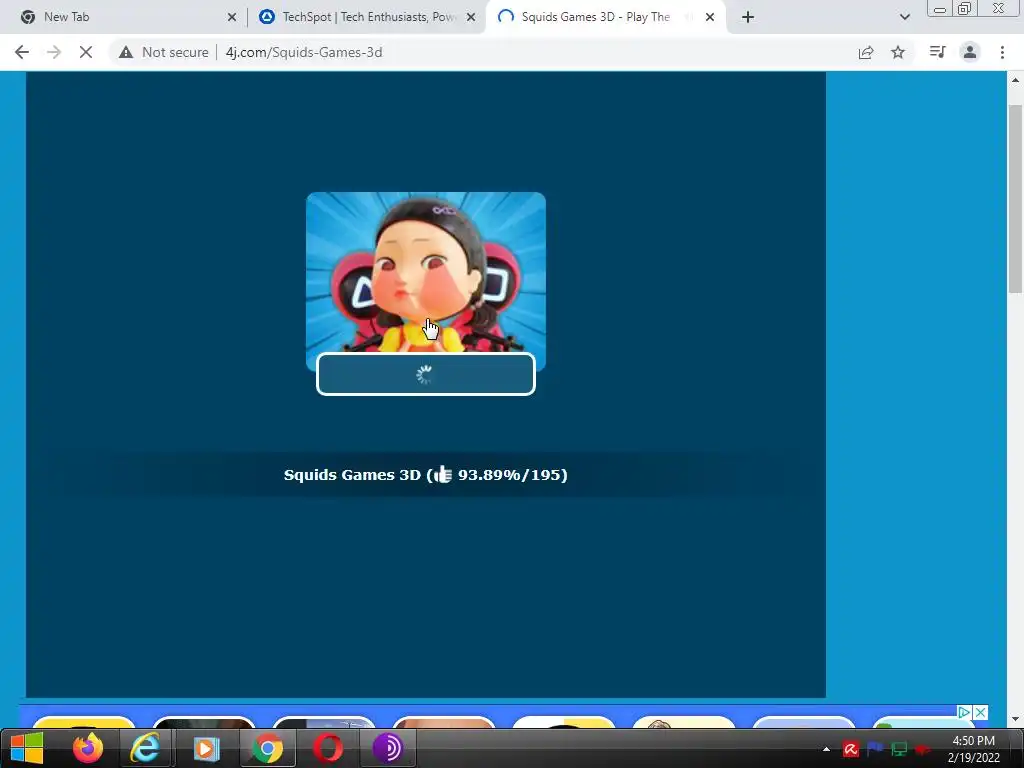Open Tor Browser taskbar icon
The width and height of the screenshot is (1024, 768).
(x=388, y=748)
